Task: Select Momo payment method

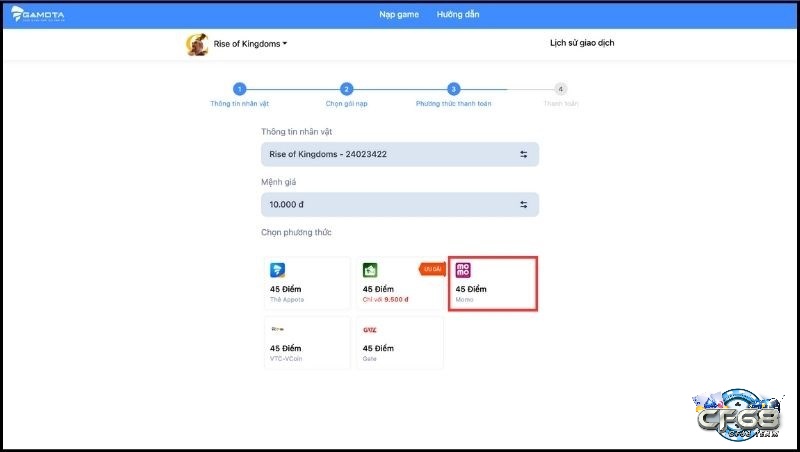Action: 493,284
